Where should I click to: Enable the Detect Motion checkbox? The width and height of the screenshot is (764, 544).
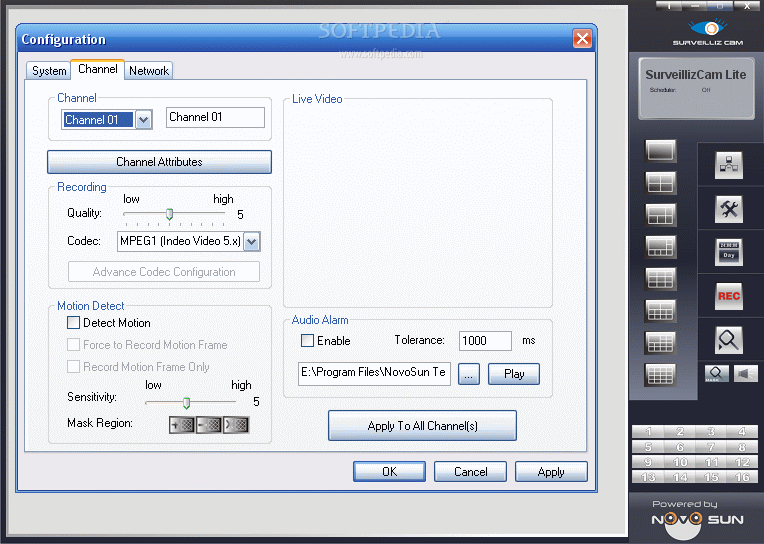pyautogui.click(x=74, y=323)
